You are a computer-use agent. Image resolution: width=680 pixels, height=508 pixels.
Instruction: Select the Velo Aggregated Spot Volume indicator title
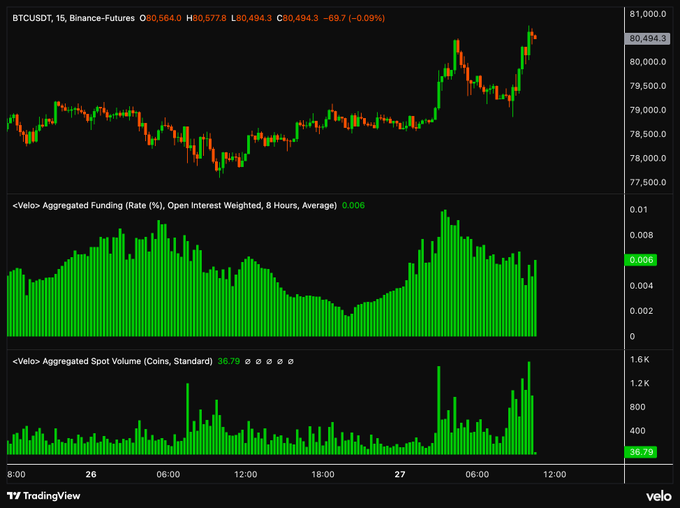click(112, 361)
